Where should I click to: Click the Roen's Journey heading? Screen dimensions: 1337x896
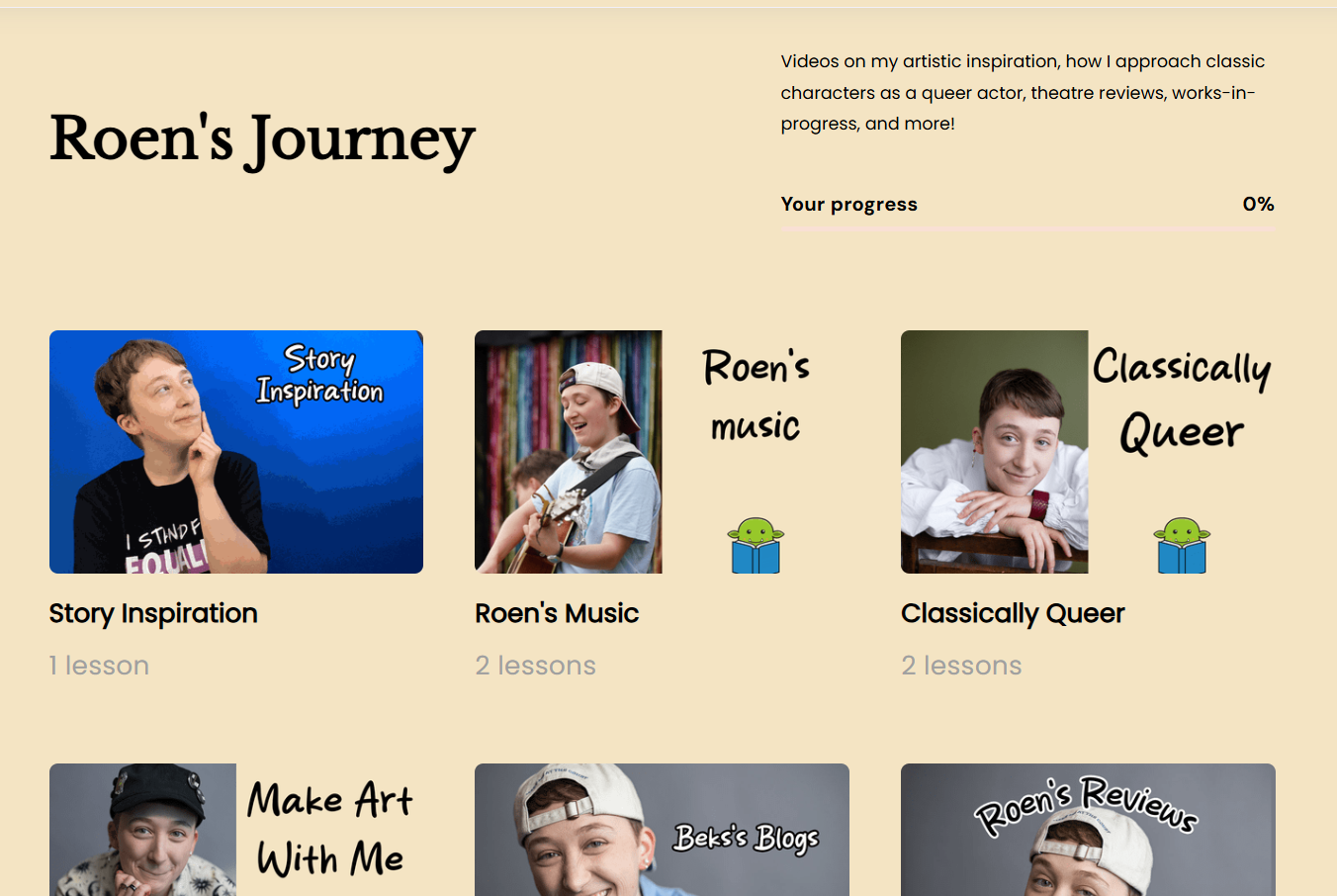point(262,139)
